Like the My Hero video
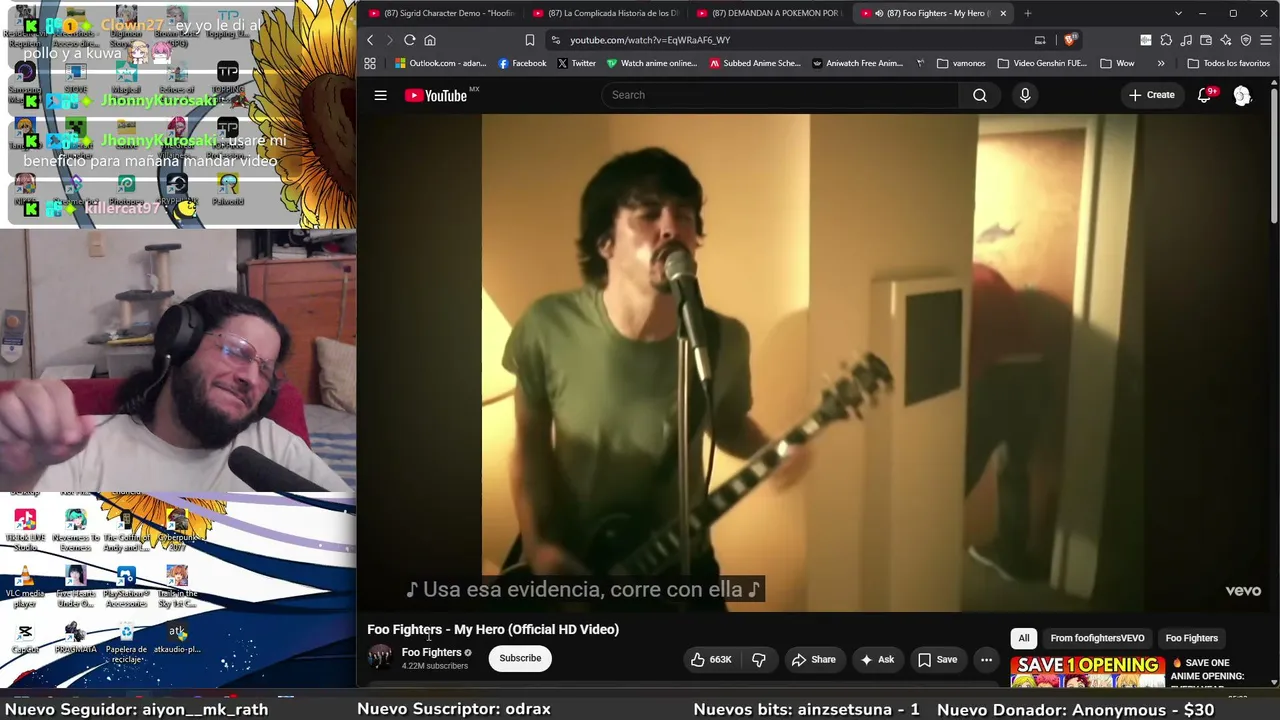 pyautogui.click(x=709, y=659)
